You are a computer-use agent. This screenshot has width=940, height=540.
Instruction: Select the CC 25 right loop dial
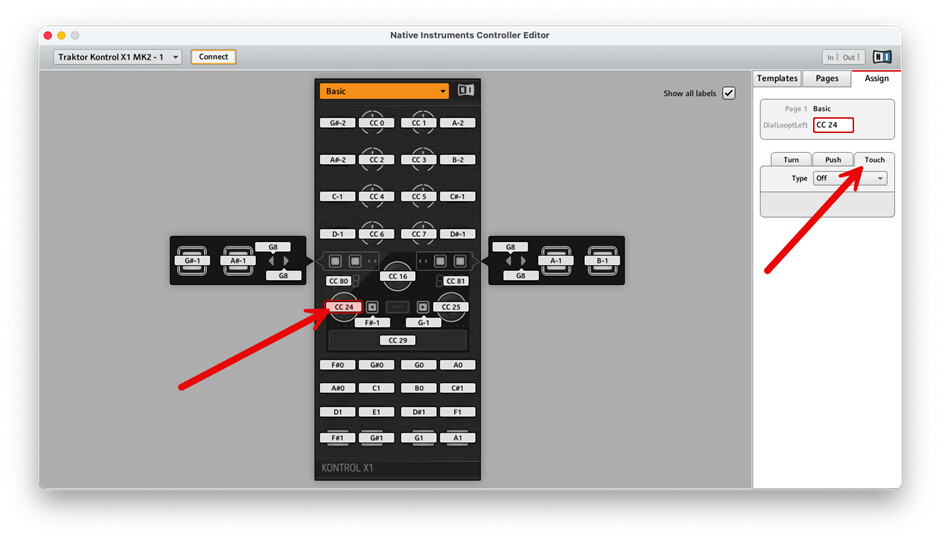click(451, 307)
